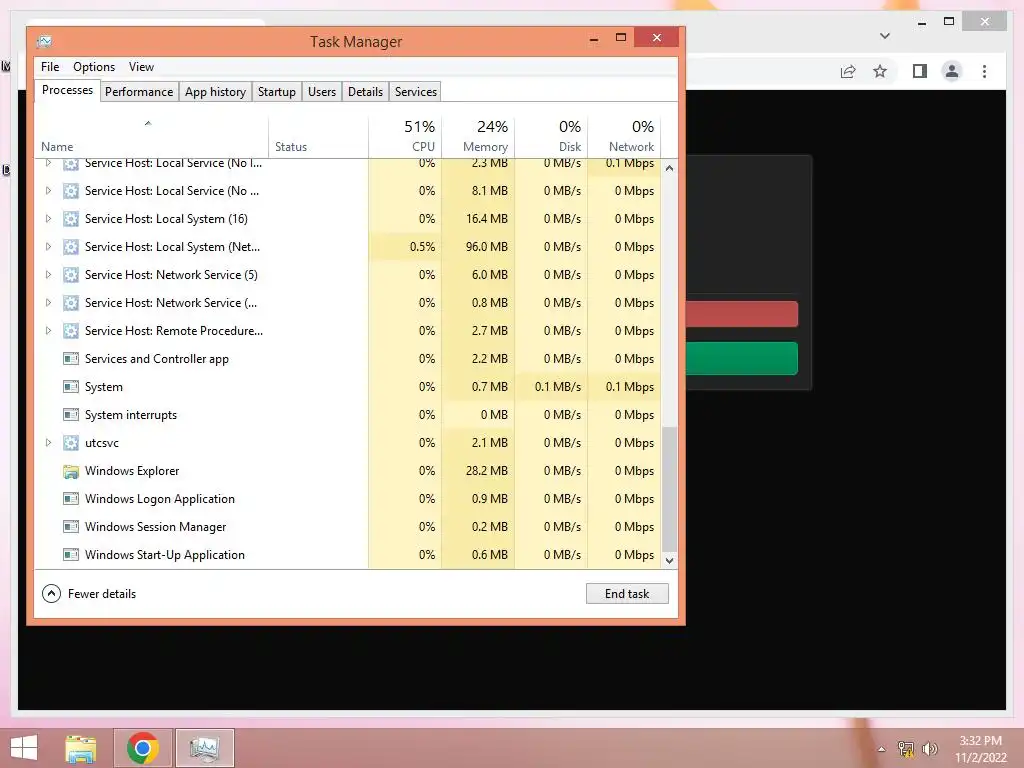Sort by the Disk column header
This screenshot has width=1024, height=768.
552,137
